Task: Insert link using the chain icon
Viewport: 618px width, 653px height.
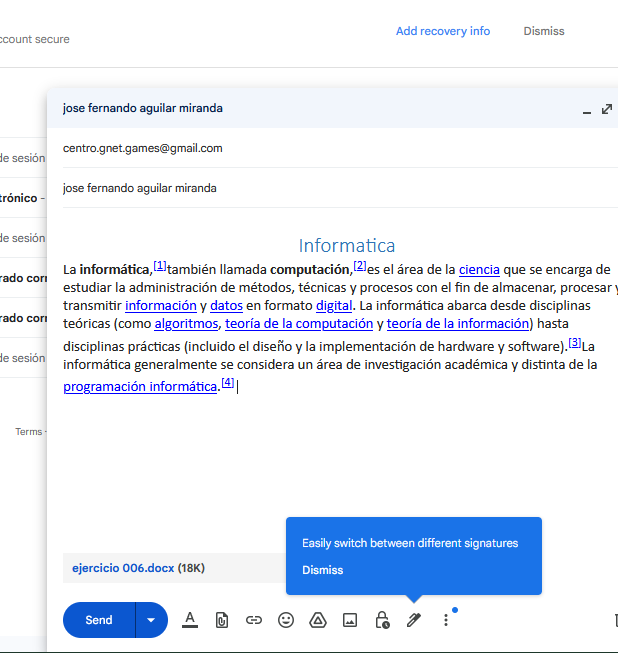Action: (254, 620)
